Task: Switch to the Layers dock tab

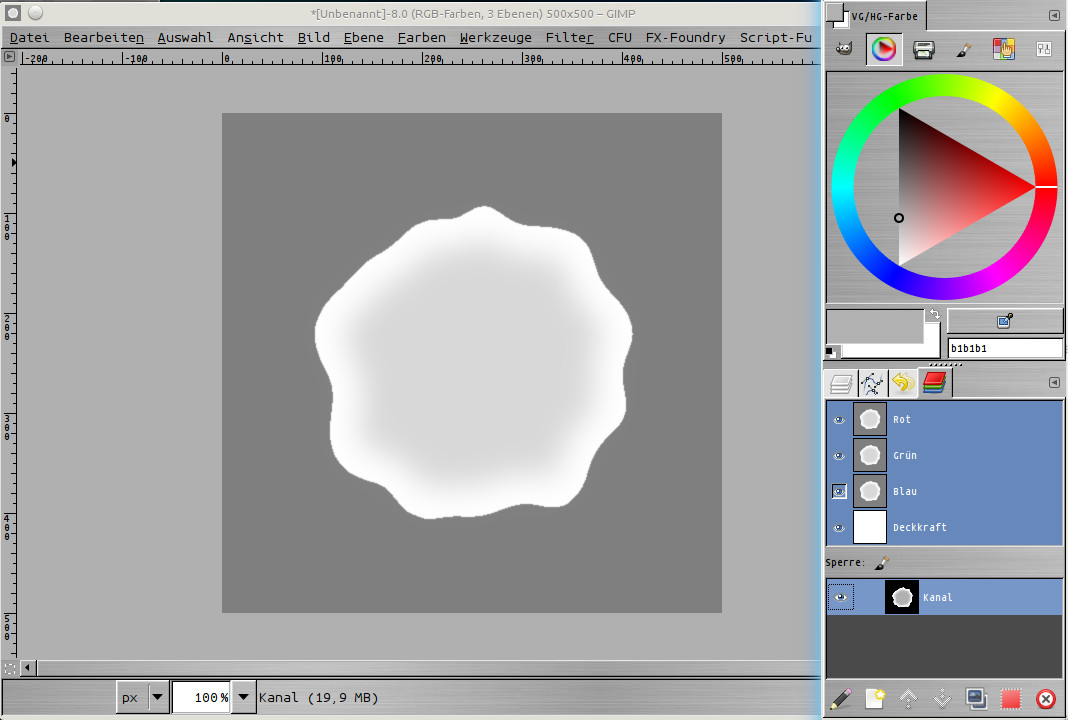Action: pos(841,383)
